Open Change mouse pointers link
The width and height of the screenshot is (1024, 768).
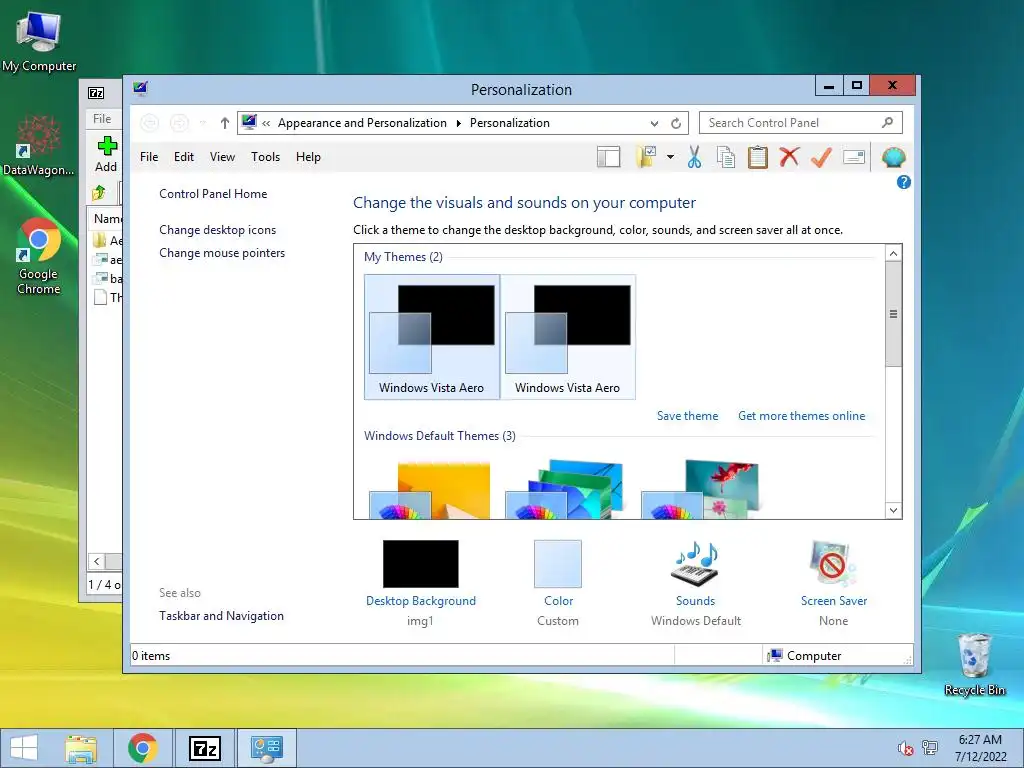pyautogui.click(x=222, y=253)
